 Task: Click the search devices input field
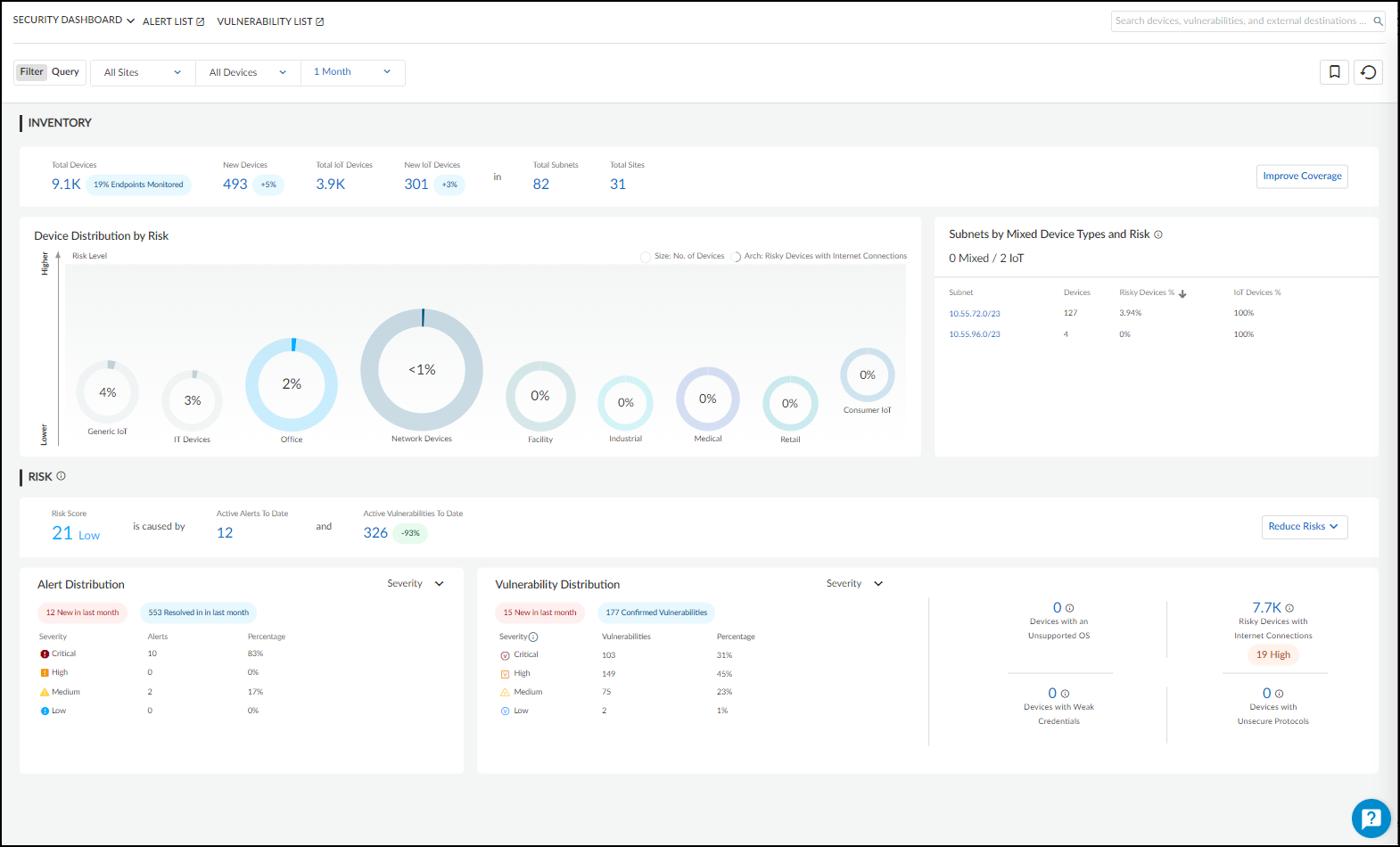coord(1239,21)
